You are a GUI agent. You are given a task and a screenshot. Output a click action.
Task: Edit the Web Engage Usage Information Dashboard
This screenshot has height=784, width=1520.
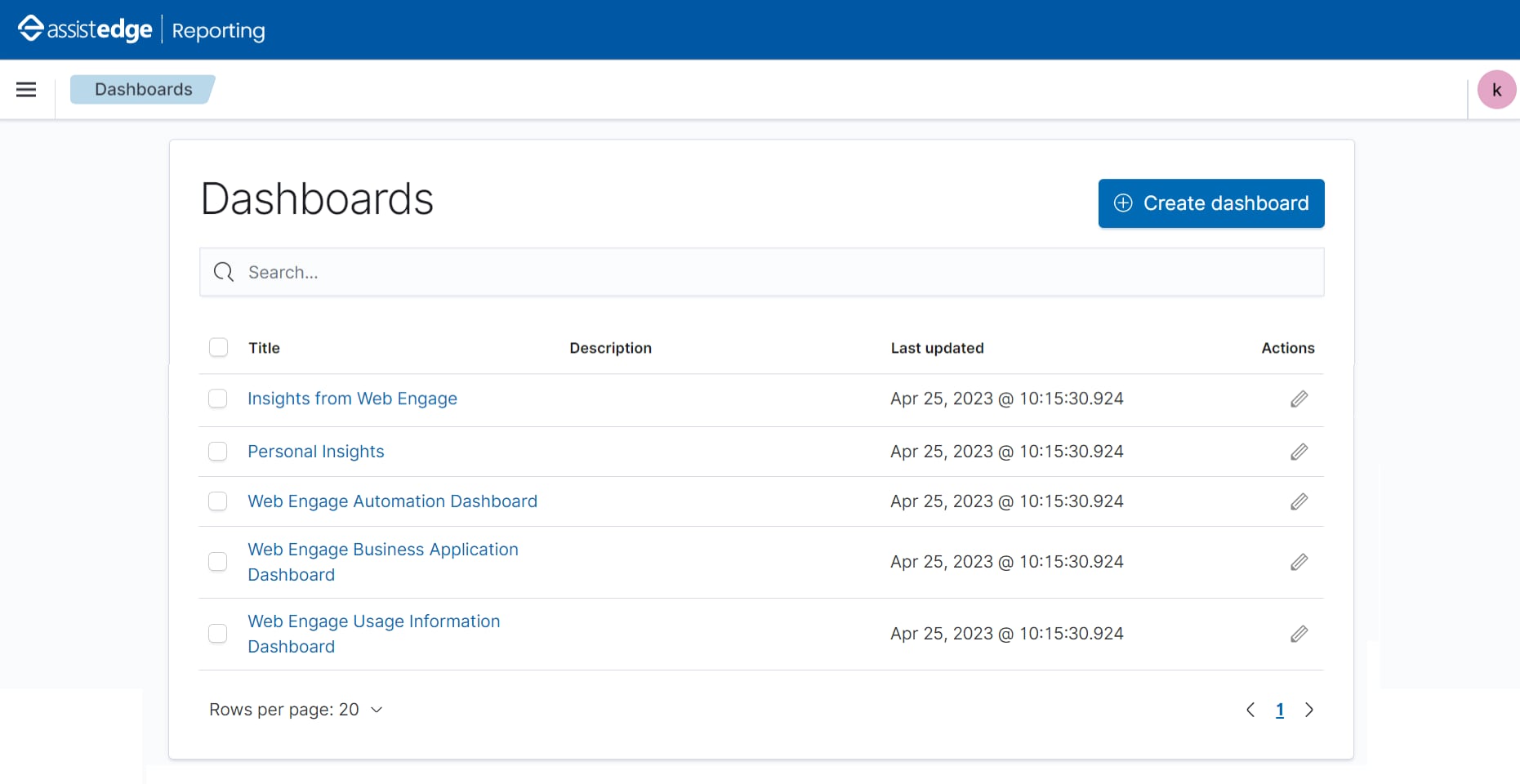(x=1299, y=633)
